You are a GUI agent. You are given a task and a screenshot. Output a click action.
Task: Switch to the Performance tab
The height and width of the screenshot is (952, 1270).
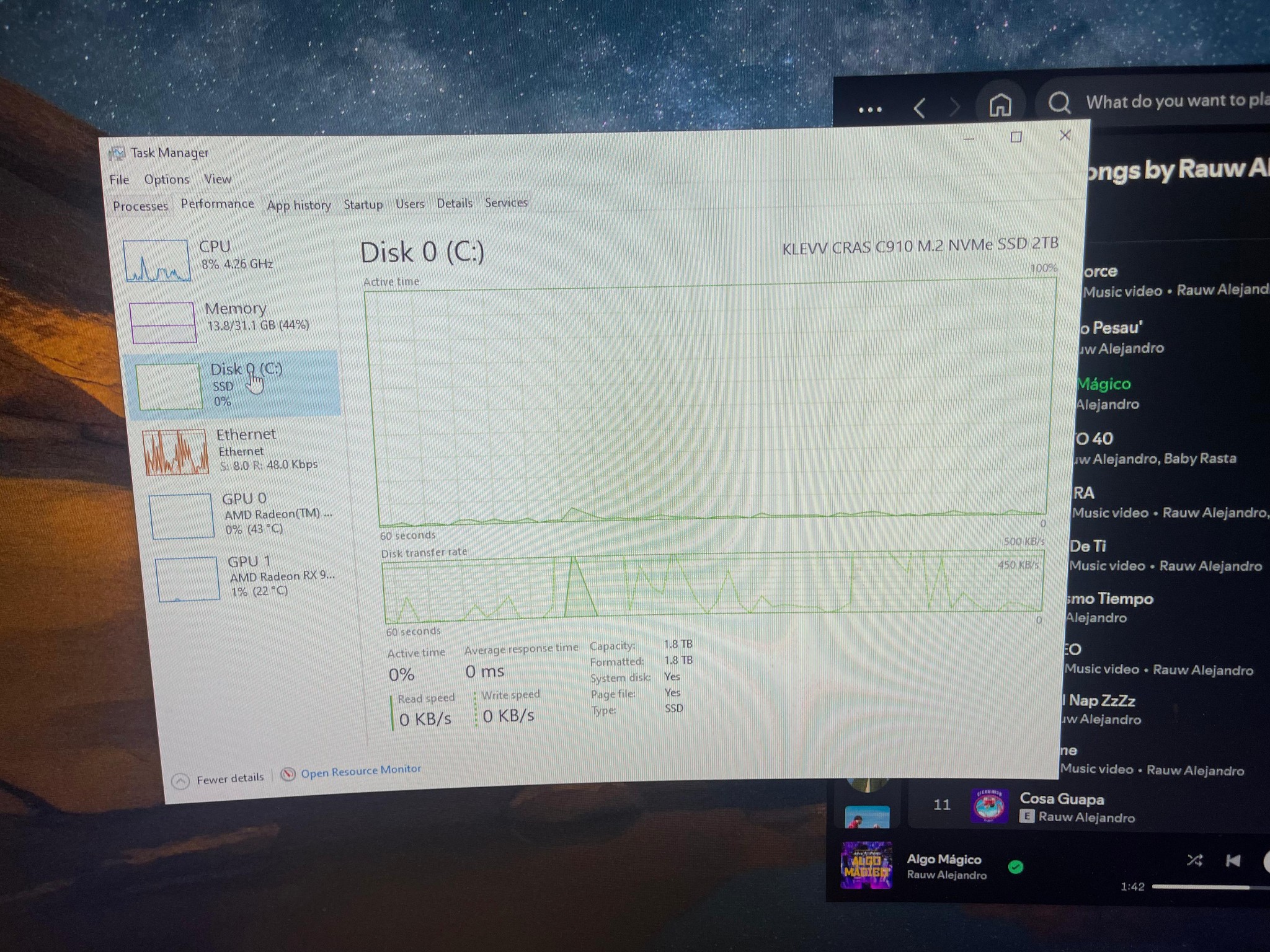[217, 204]
